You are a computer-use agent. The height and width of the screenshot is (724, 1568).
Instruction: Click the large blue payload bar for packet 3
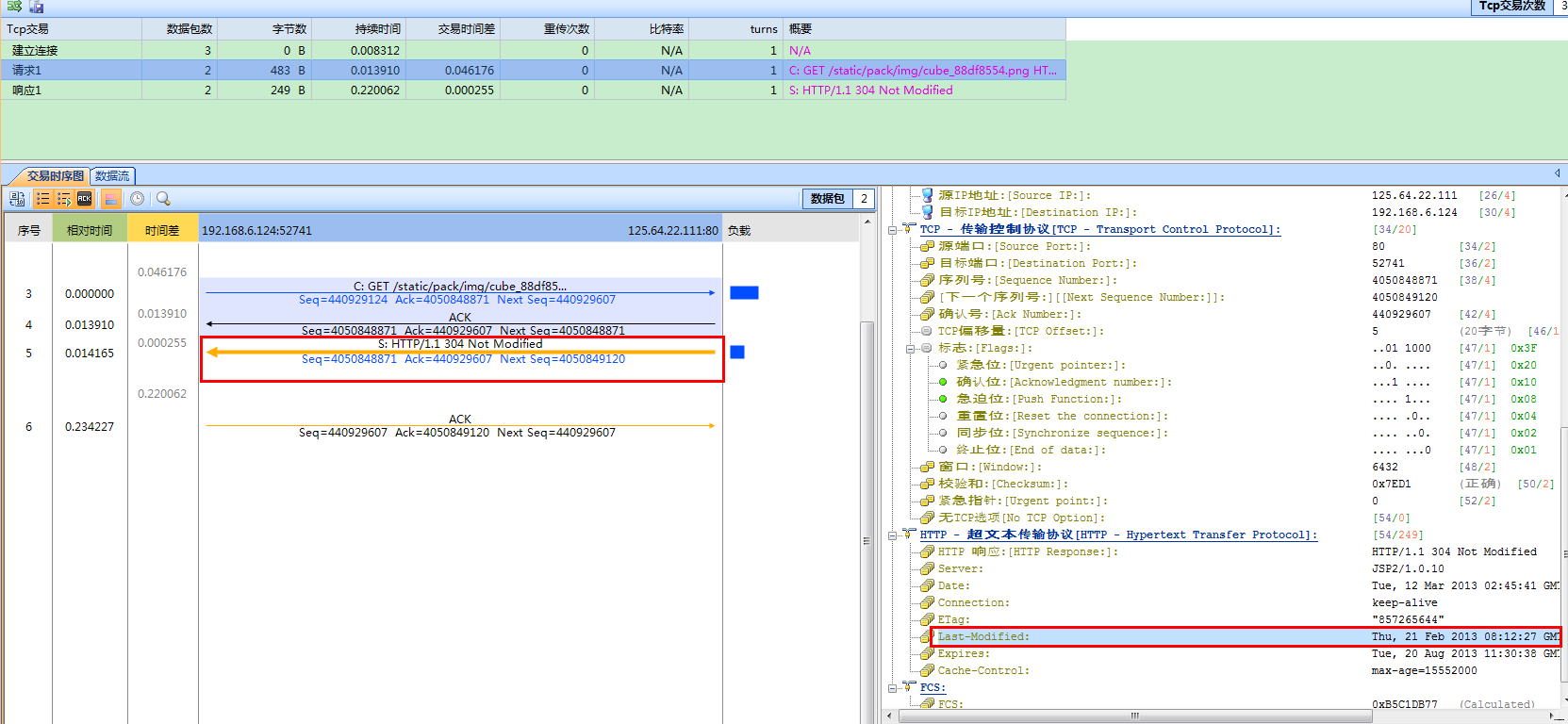click(744, 292)
